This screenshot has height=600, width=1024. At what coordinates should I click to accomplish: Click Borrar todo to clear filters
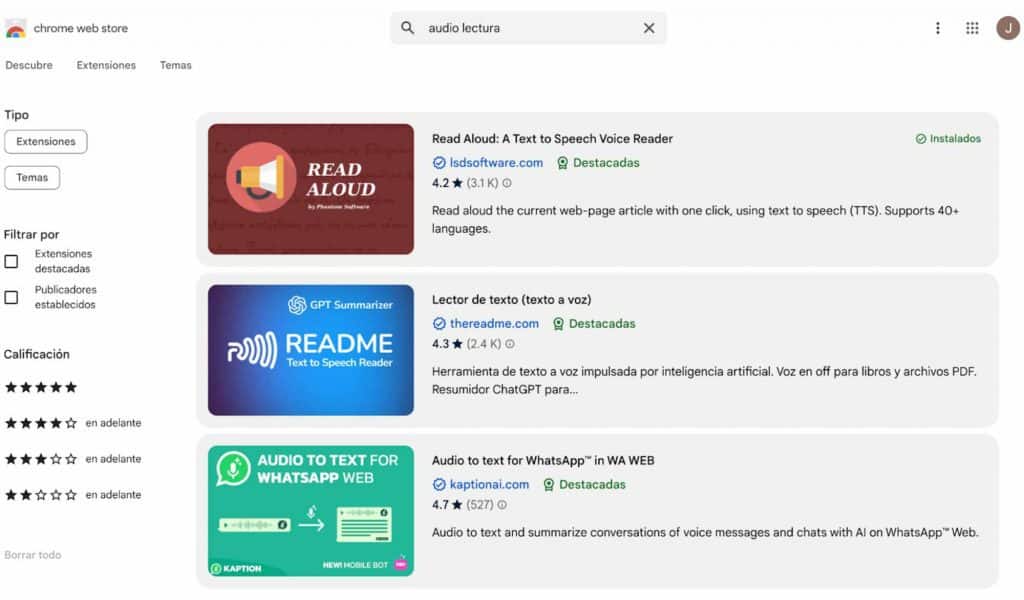coord(33,555)
